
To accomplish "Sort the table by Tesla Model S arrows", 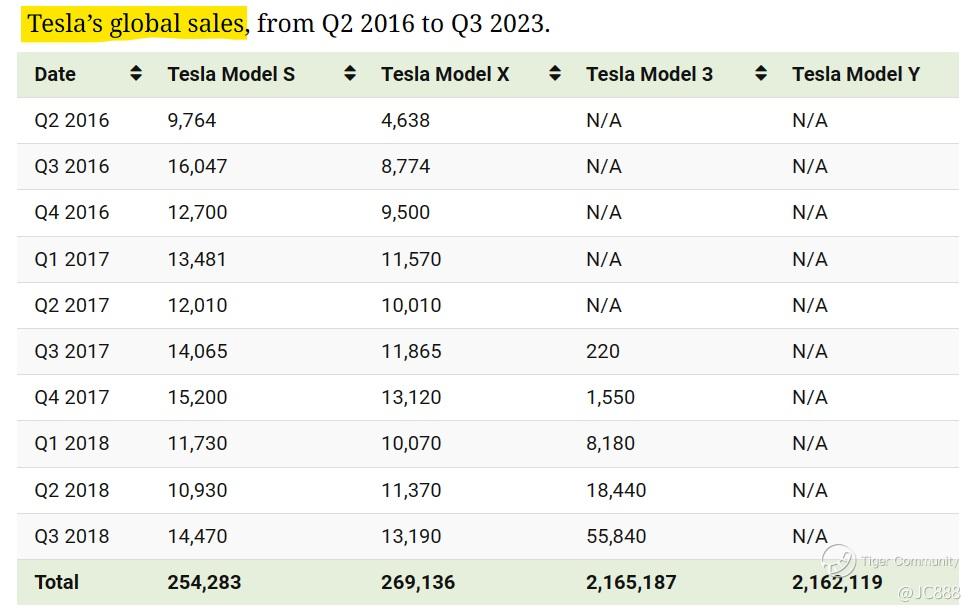I will [350, 74].
